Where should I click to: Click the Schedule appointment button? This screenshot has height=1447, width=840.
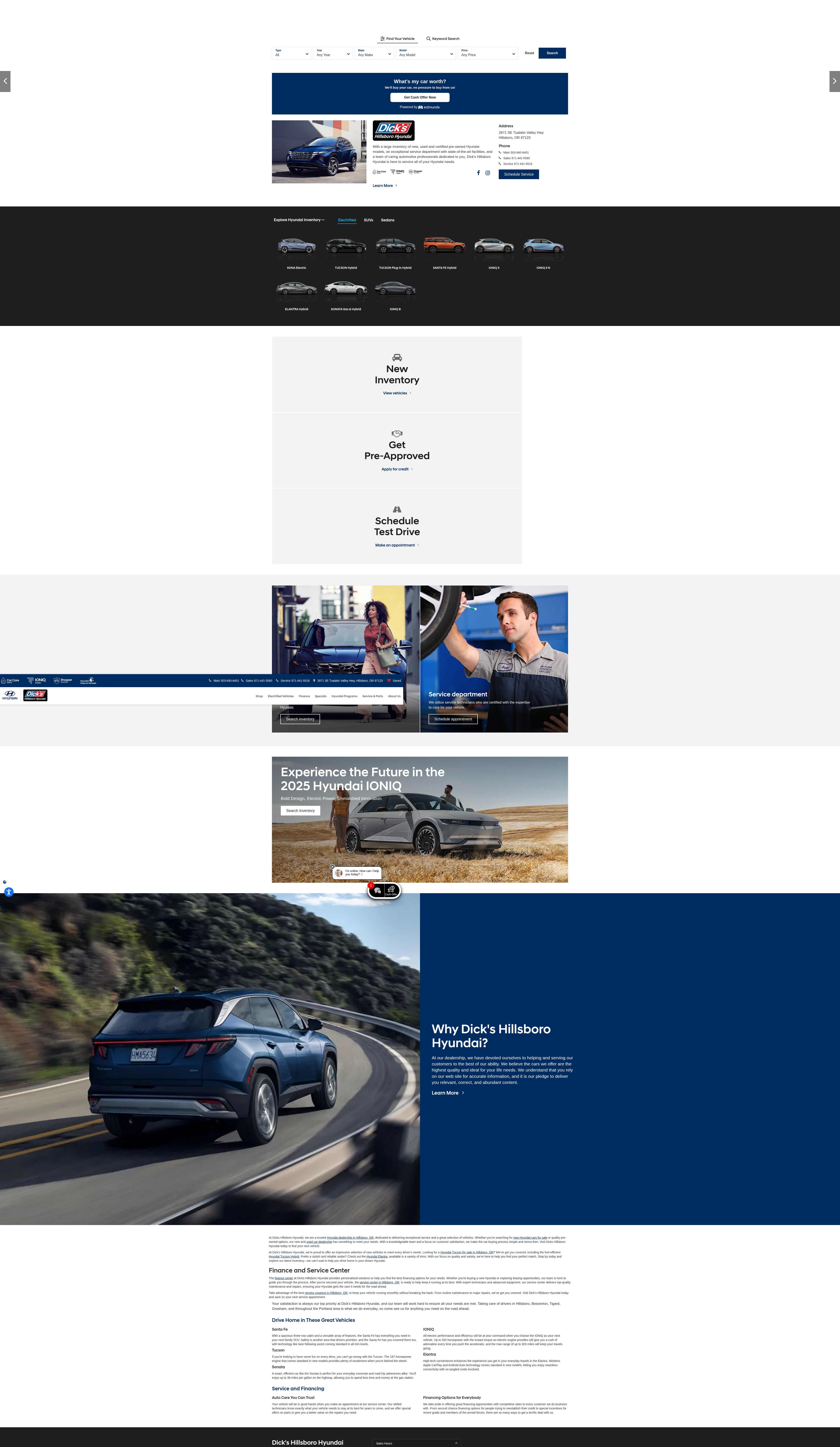(453, 719)
